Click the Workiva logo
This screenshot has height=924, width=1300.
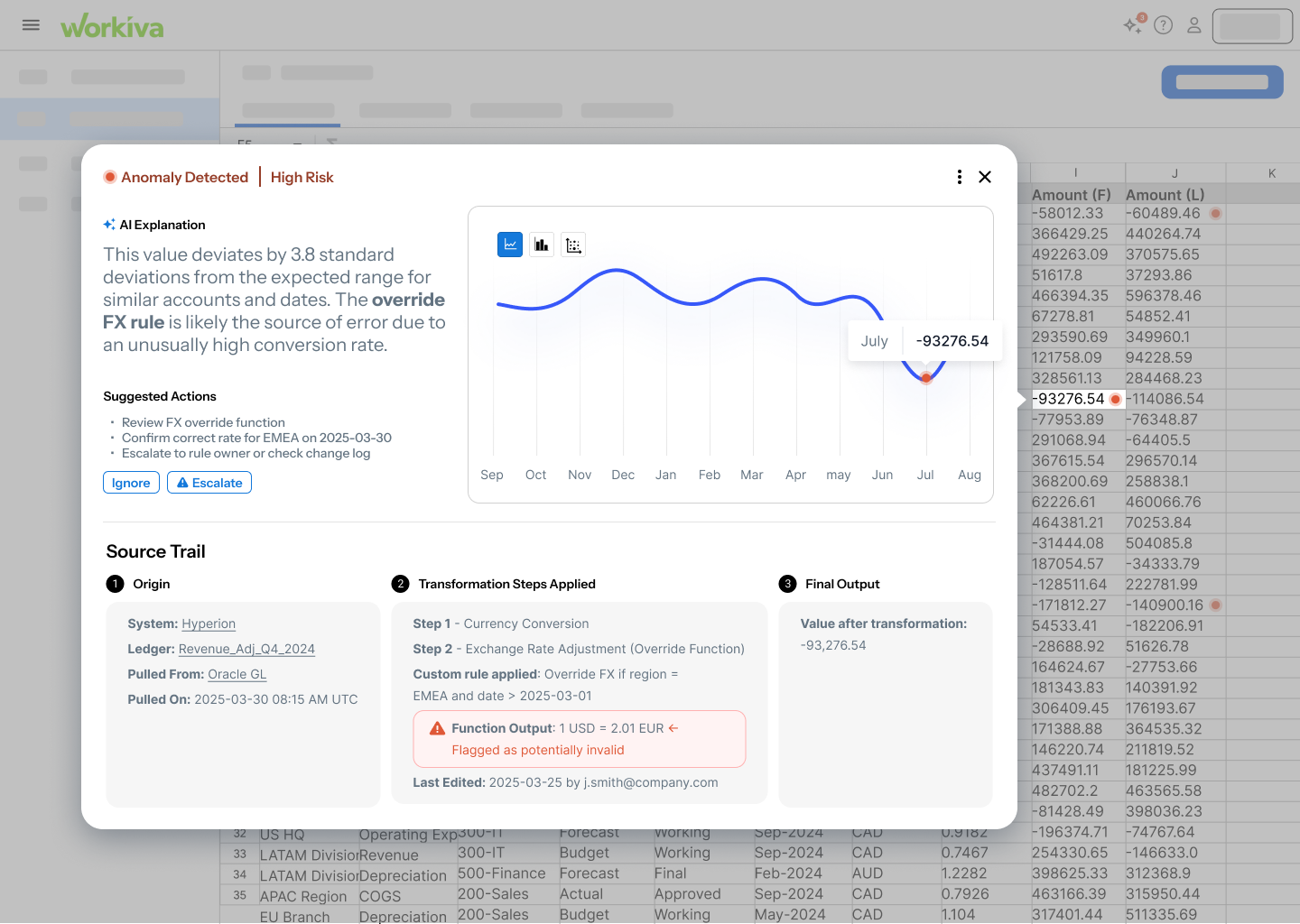pos(112,25)
